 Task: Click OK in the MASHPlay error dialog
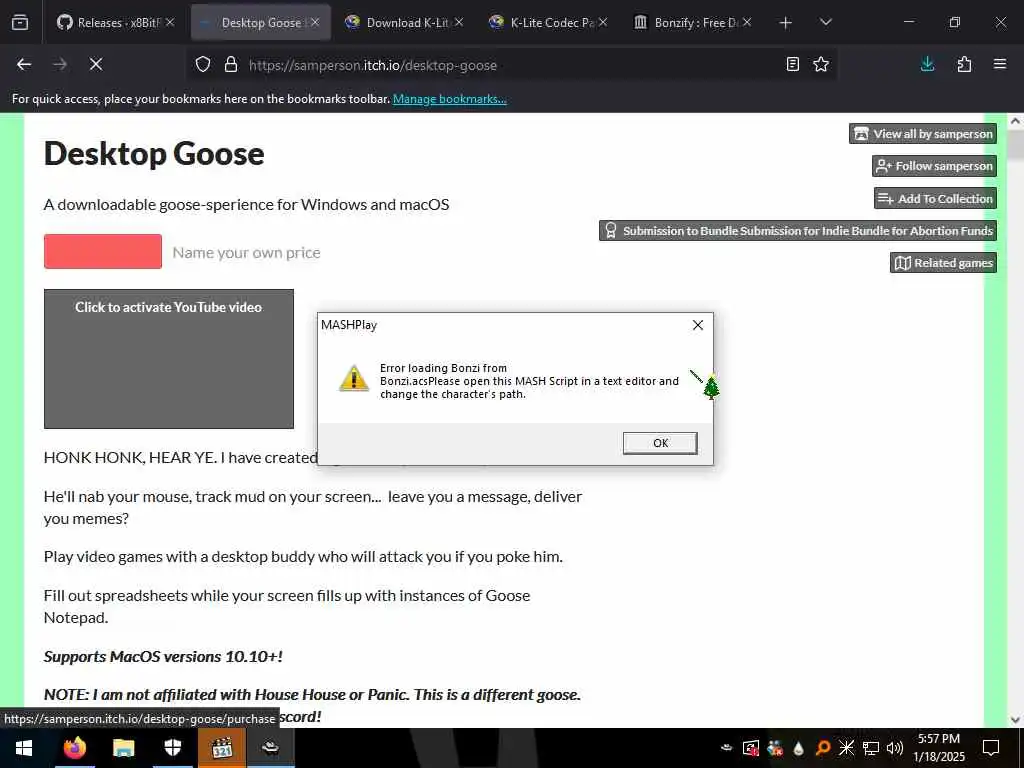(x=660, y=443)
